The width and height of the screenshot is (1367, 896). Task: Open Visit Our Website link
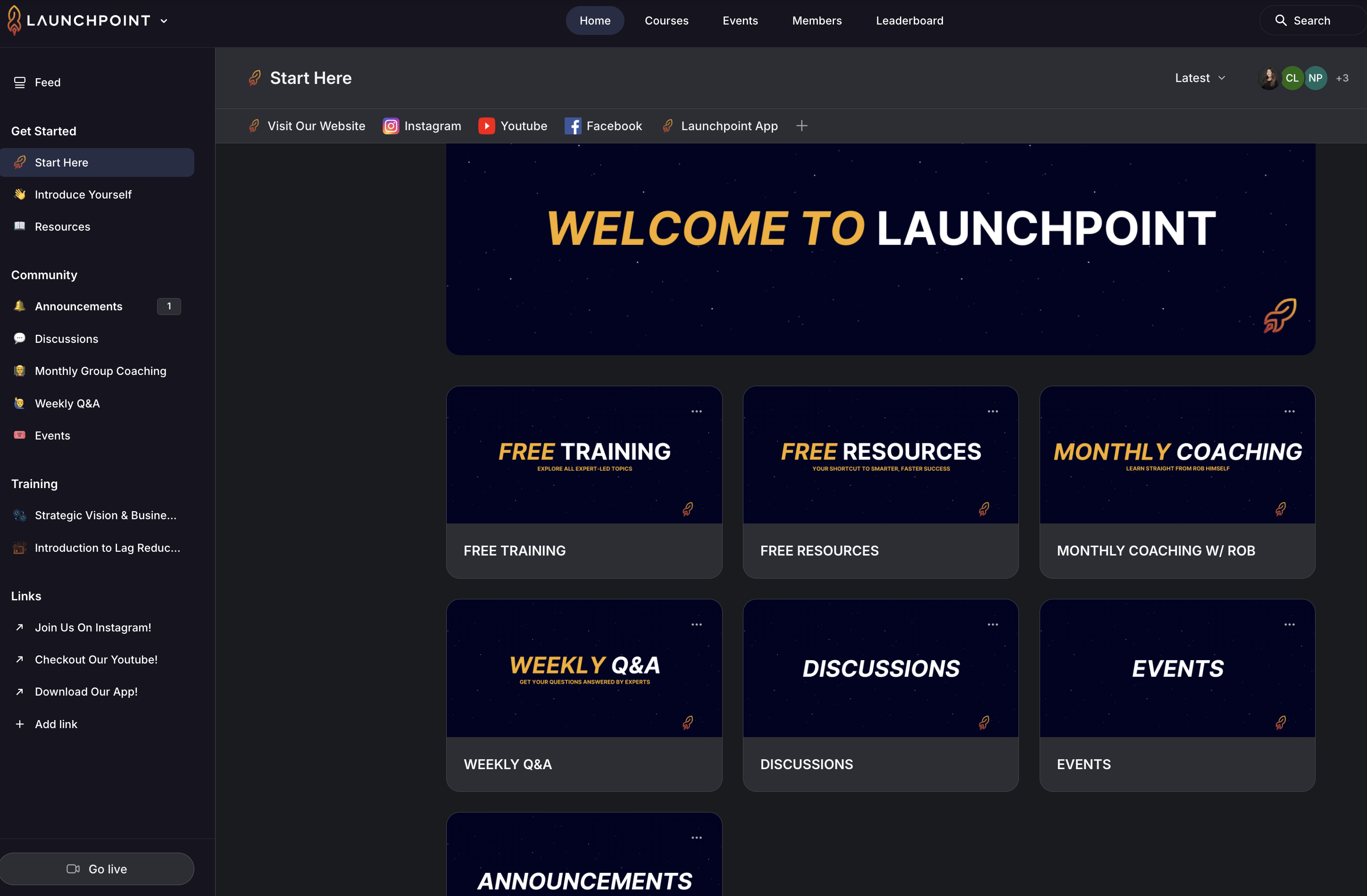click(307, 126)
